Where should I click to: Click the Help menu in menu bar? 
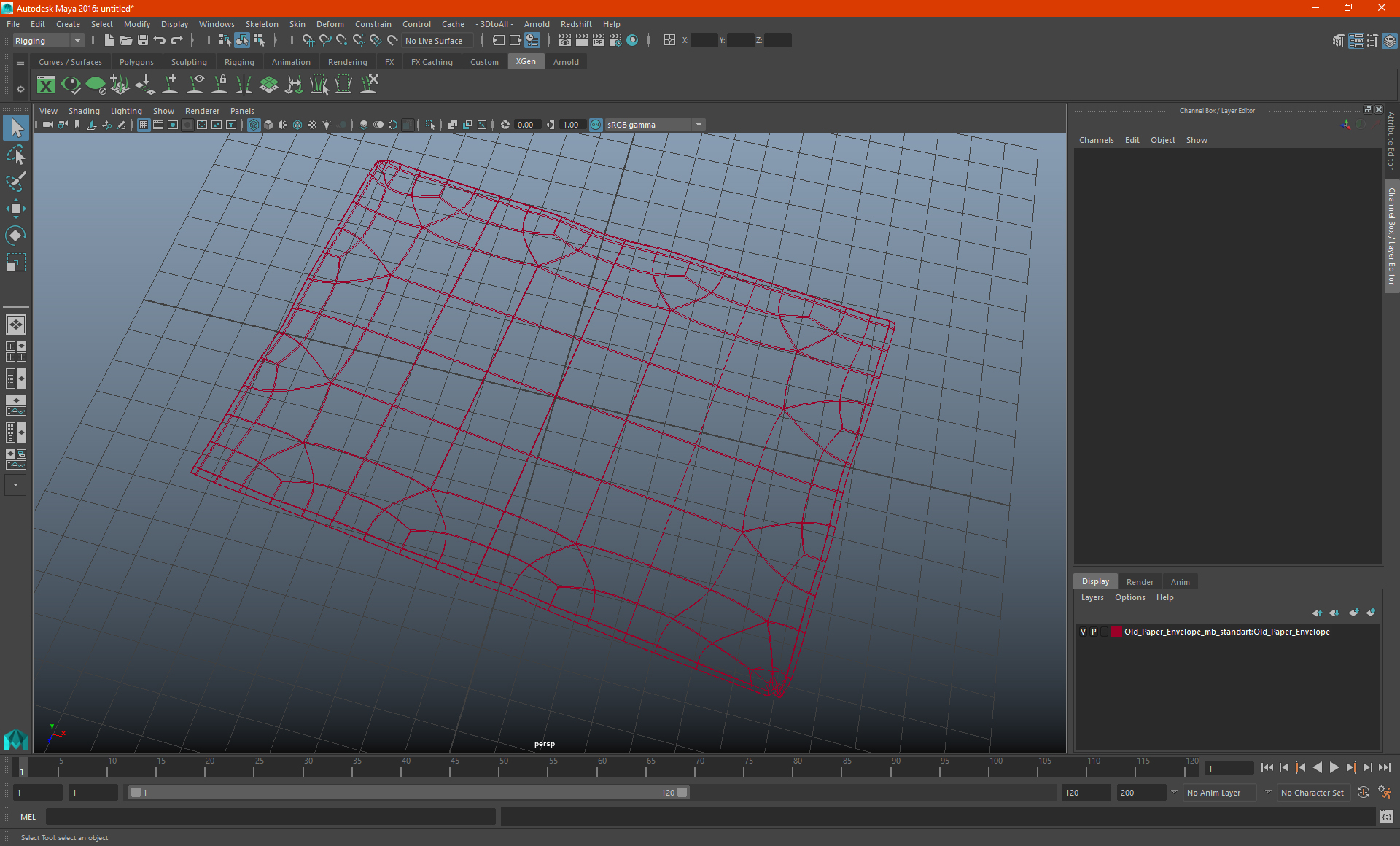click(612, 23)
